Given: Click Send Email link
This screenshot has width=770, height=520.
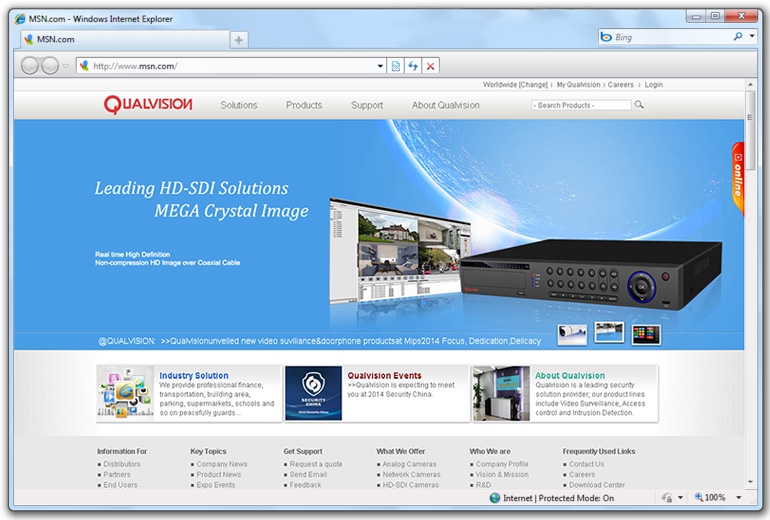Looking at the screenshot, I should click(308, 474).
